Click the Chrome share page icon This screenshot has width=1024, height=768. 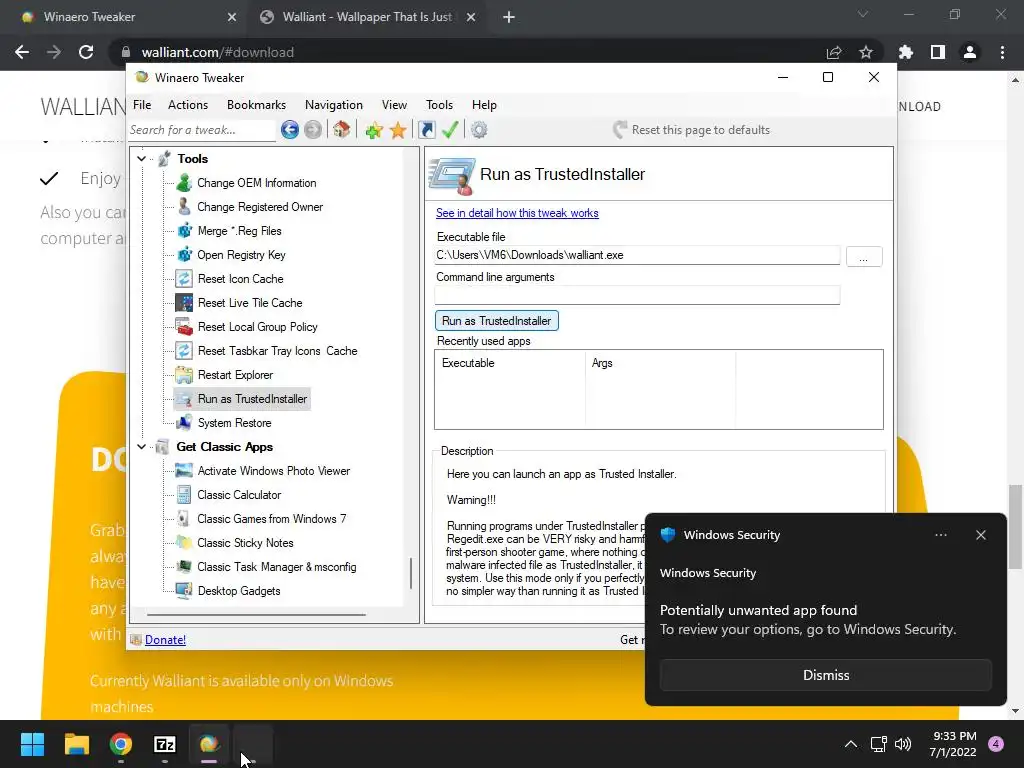(834, 52)
